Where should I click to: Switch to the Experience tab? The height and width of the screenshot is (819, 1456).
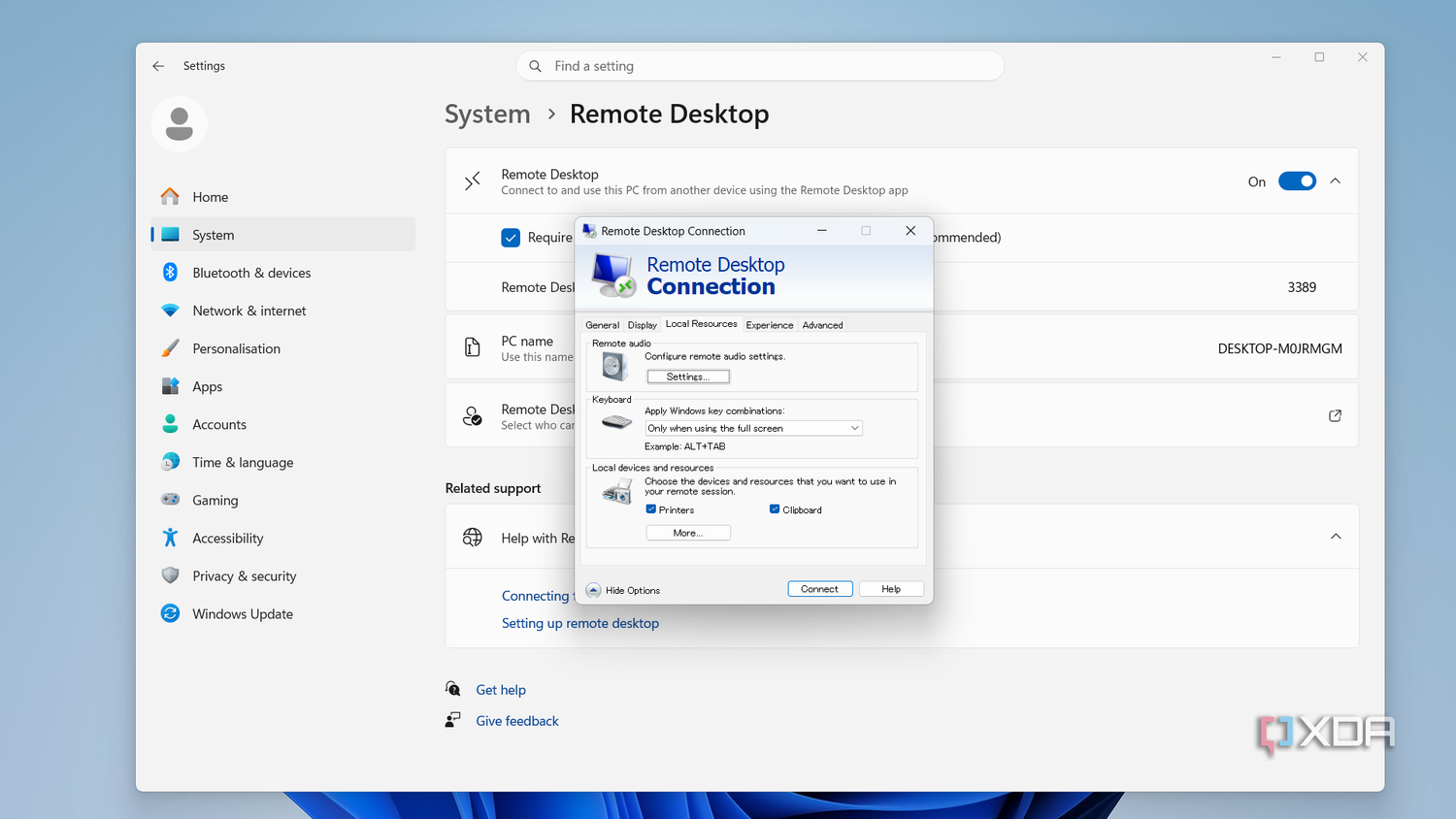[x=770, y=325]
